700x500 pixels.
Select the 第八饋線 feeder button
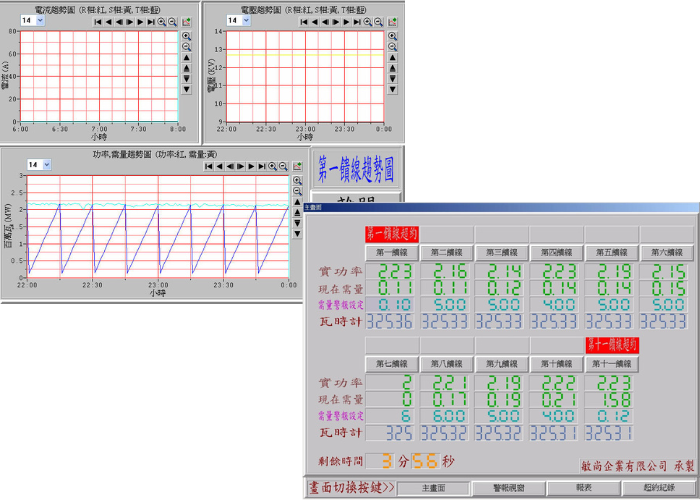pyautogui.click(x=447, y=364)
